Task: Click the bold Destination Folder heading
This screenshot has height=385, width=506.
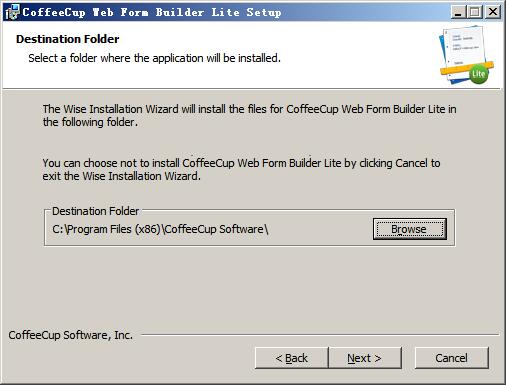Action: coord(68,39)
